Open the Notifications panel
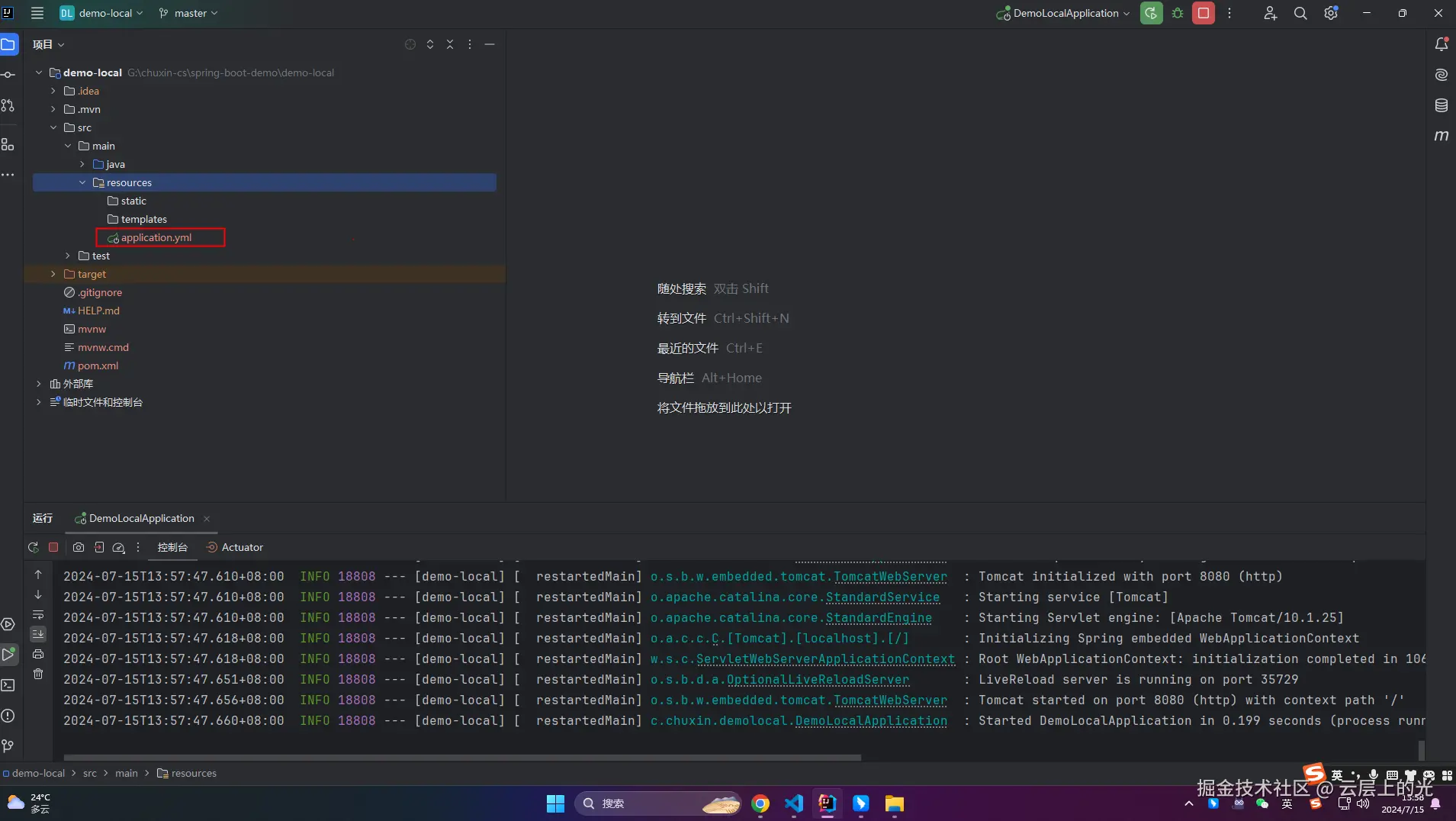The width and height of the screenshot is (1456, 821). (x=1441, y=44)
